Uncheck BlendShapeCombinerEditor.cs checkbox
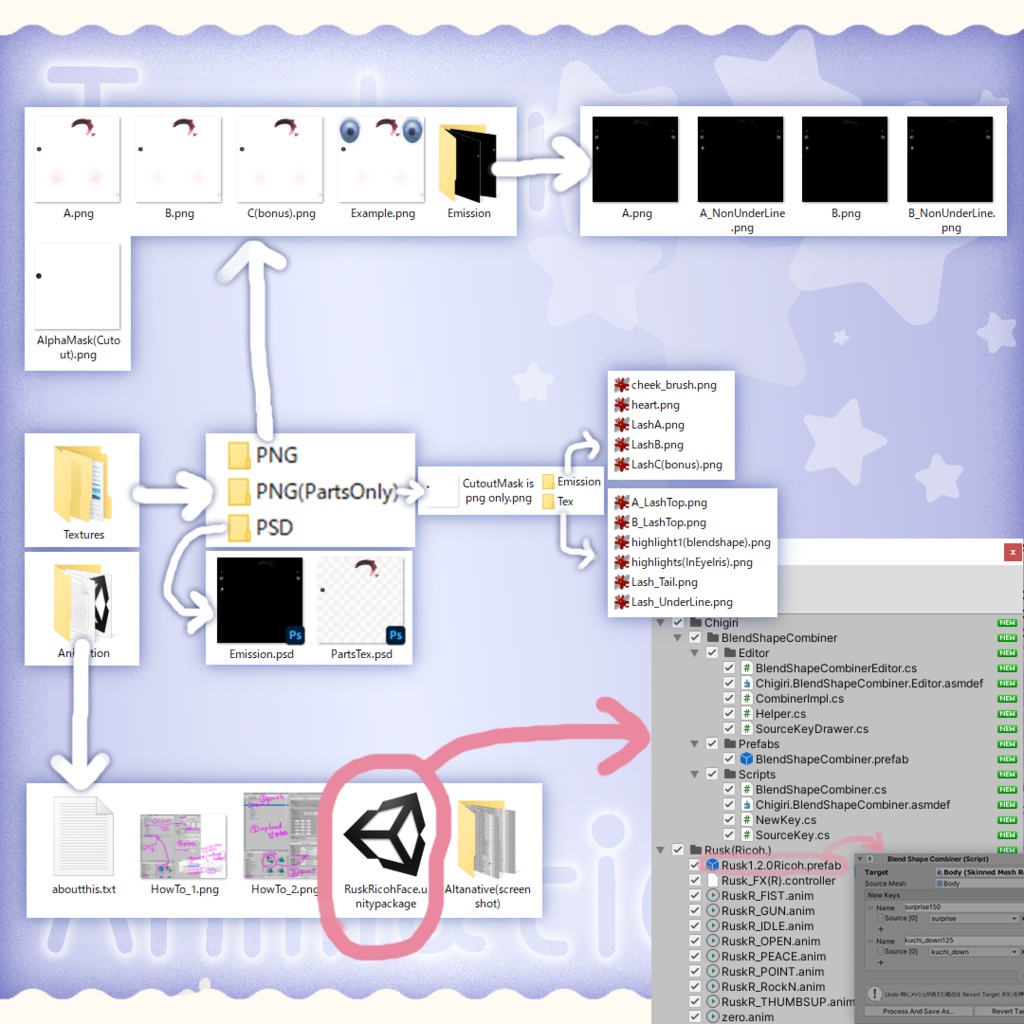Screen dimensions: 1024x1024 (x=729, y=668)
